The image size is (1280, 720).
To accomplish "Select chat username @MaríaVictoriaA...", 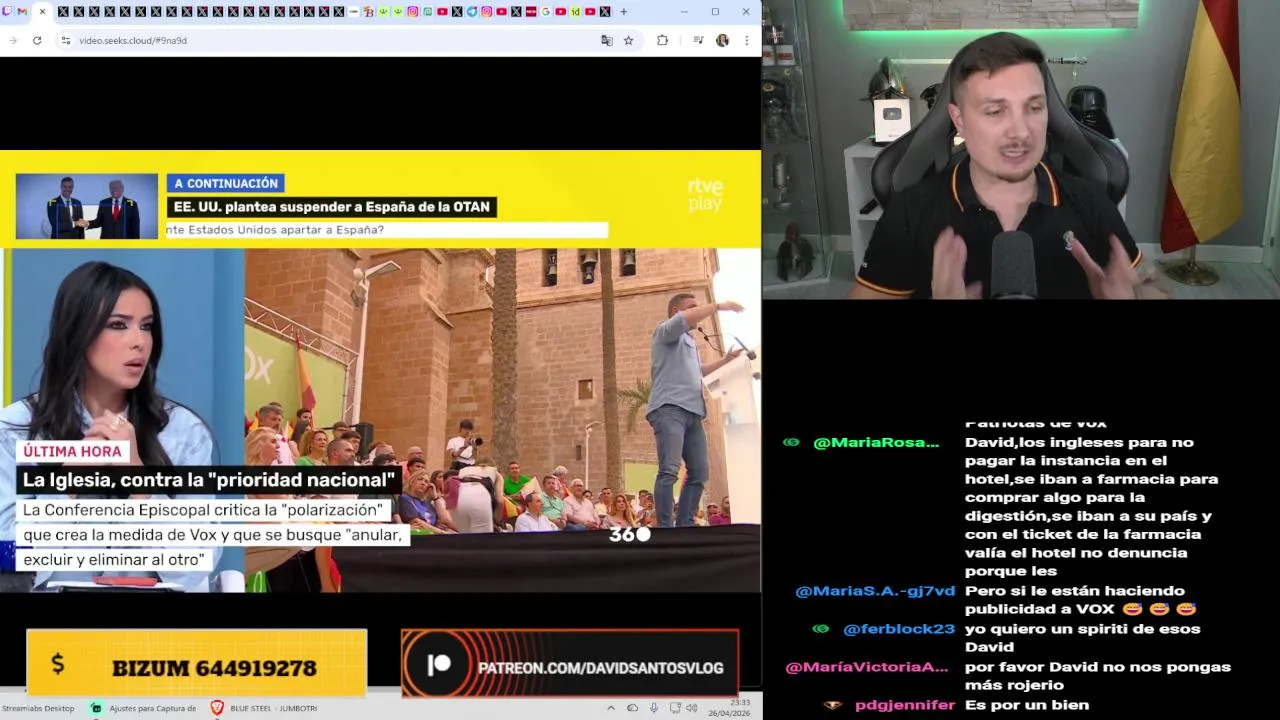I will [867, 667].
